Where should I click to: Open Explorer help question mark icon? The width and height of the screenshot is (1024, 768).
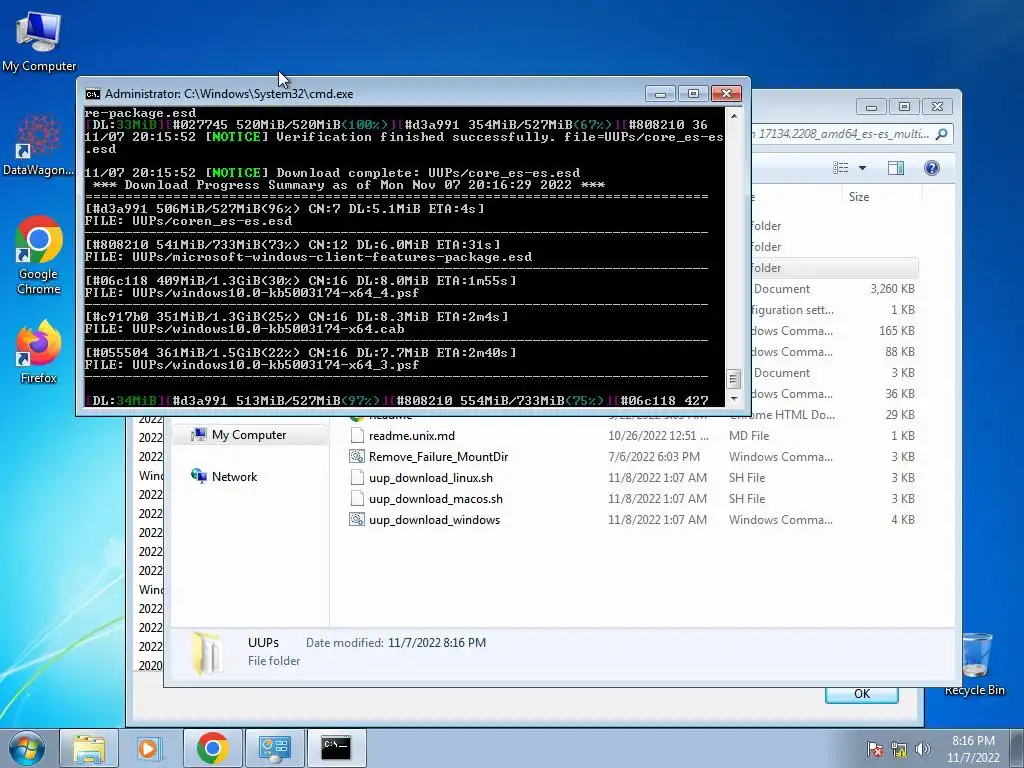coord(932,168)
